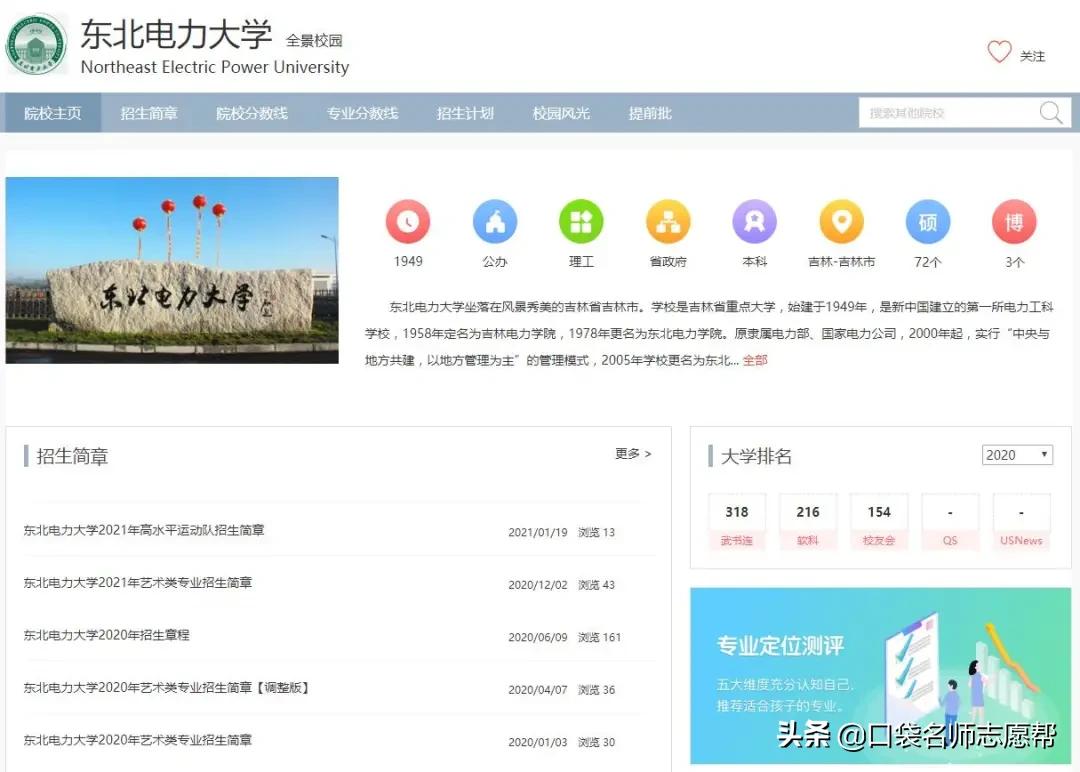Click the search magnifier icon
This screenshot has width=1080, height=772.
pos(1050,113)
